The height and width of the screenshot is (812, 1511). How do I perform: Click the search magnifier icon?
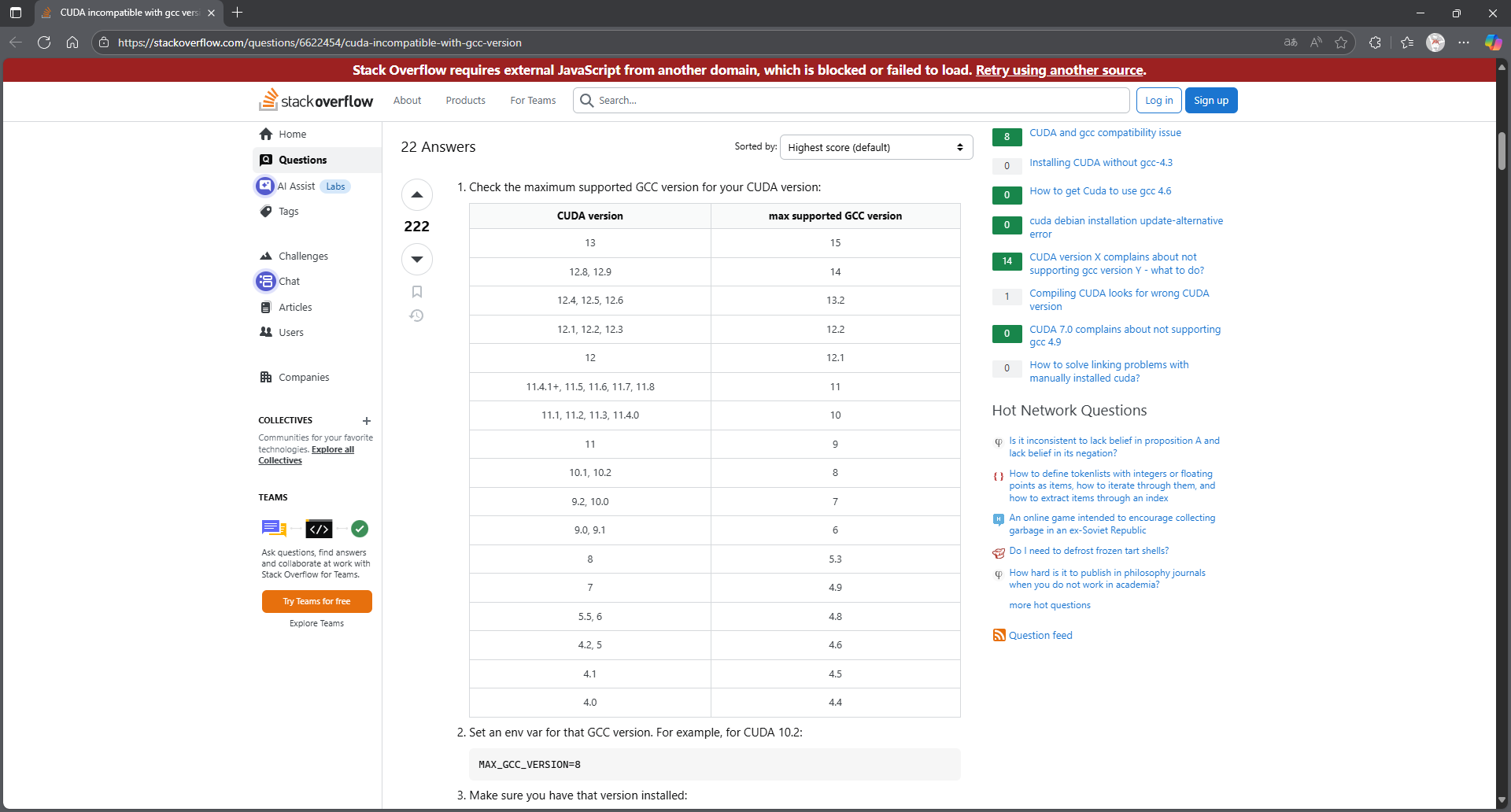coord(587,100)
